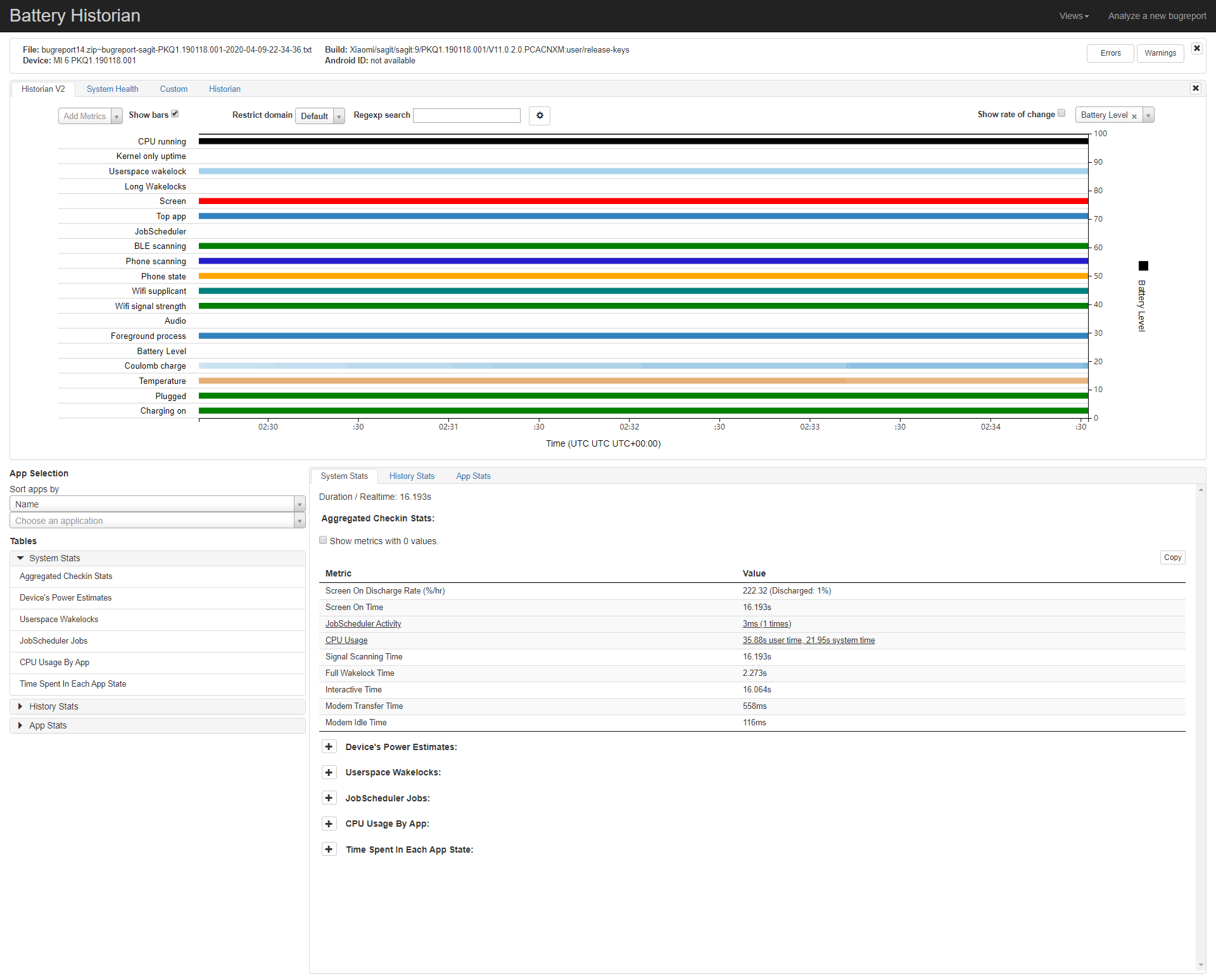
Task: Switch to the Custom tab
Action: 174,89
